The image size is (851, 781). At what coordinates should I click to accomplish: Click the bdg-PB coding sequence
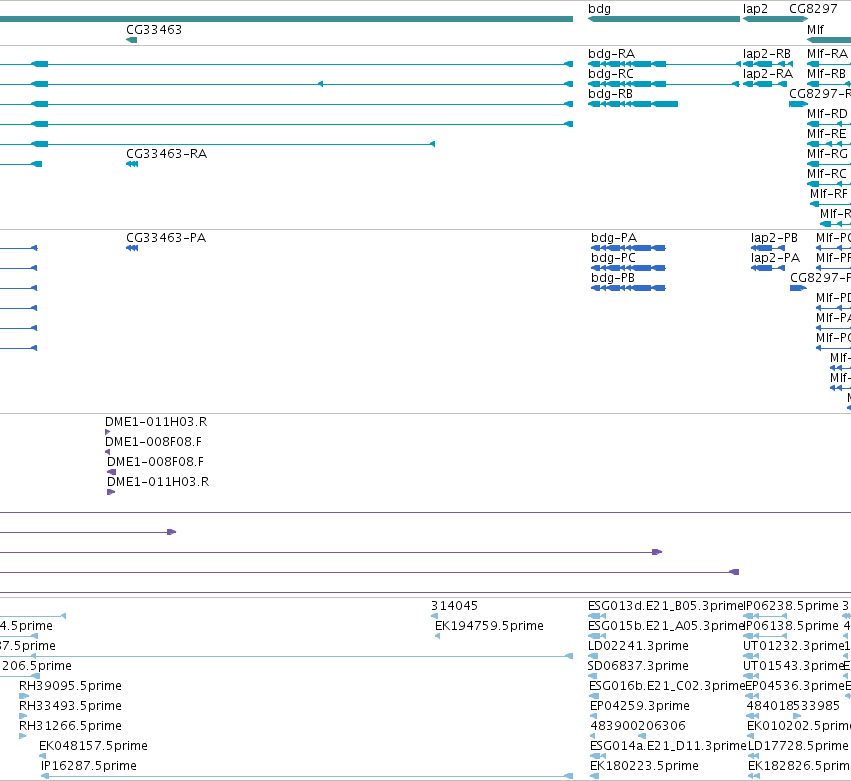pos(628,288)
